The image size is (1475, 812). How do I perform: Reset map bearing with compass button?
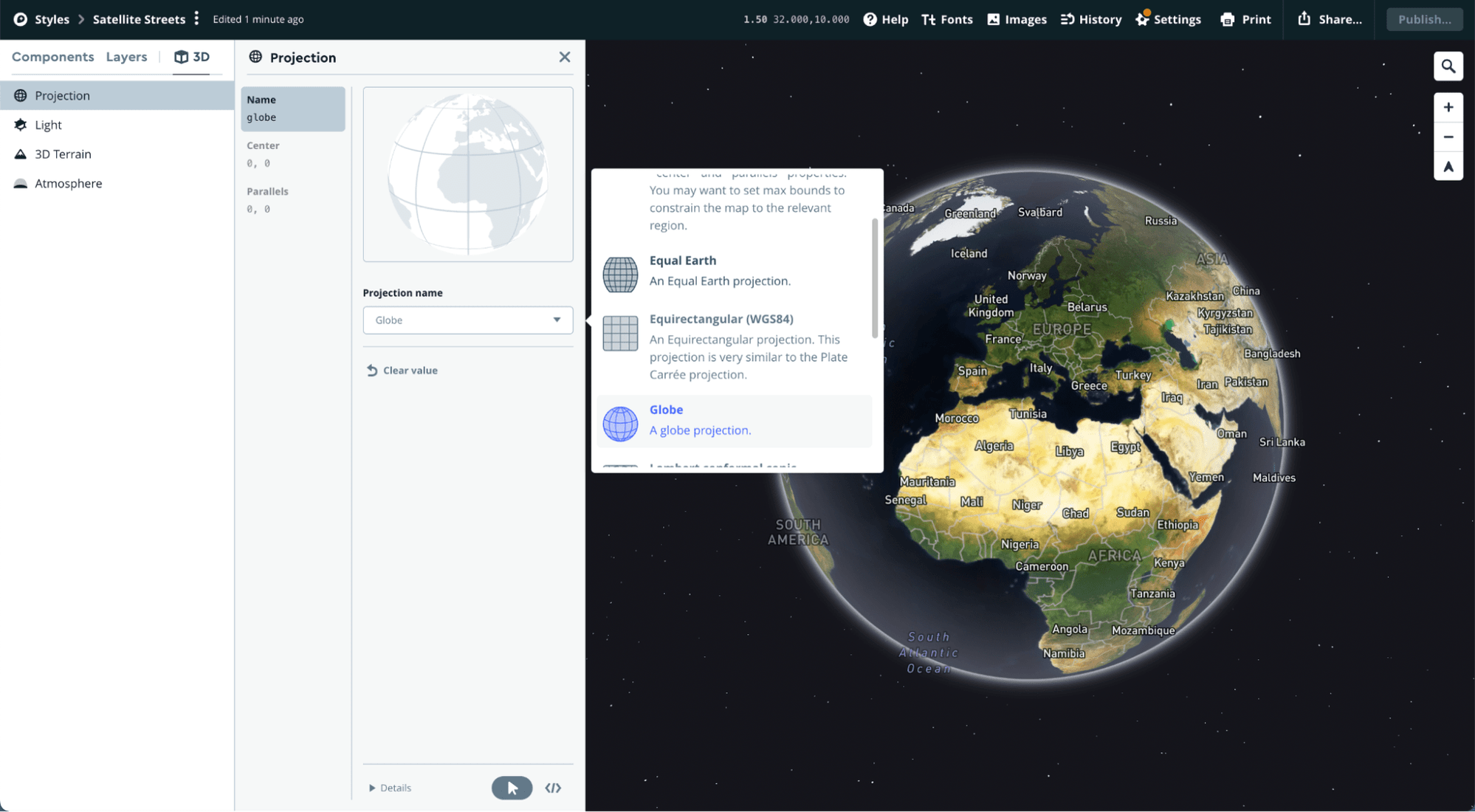(1448, 166)
